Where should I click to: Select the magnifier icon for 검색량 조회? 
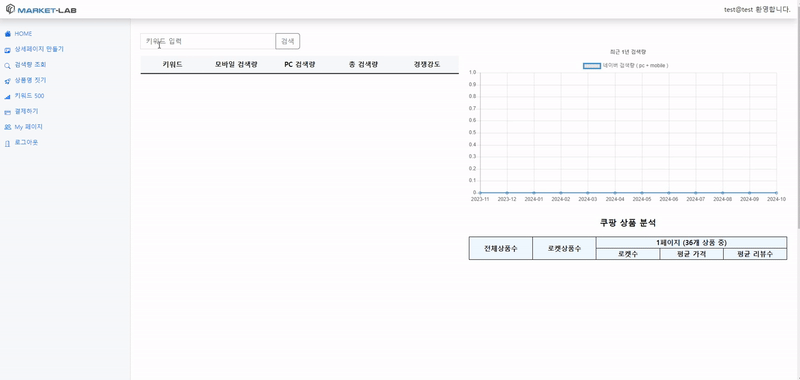click(7, 66)
